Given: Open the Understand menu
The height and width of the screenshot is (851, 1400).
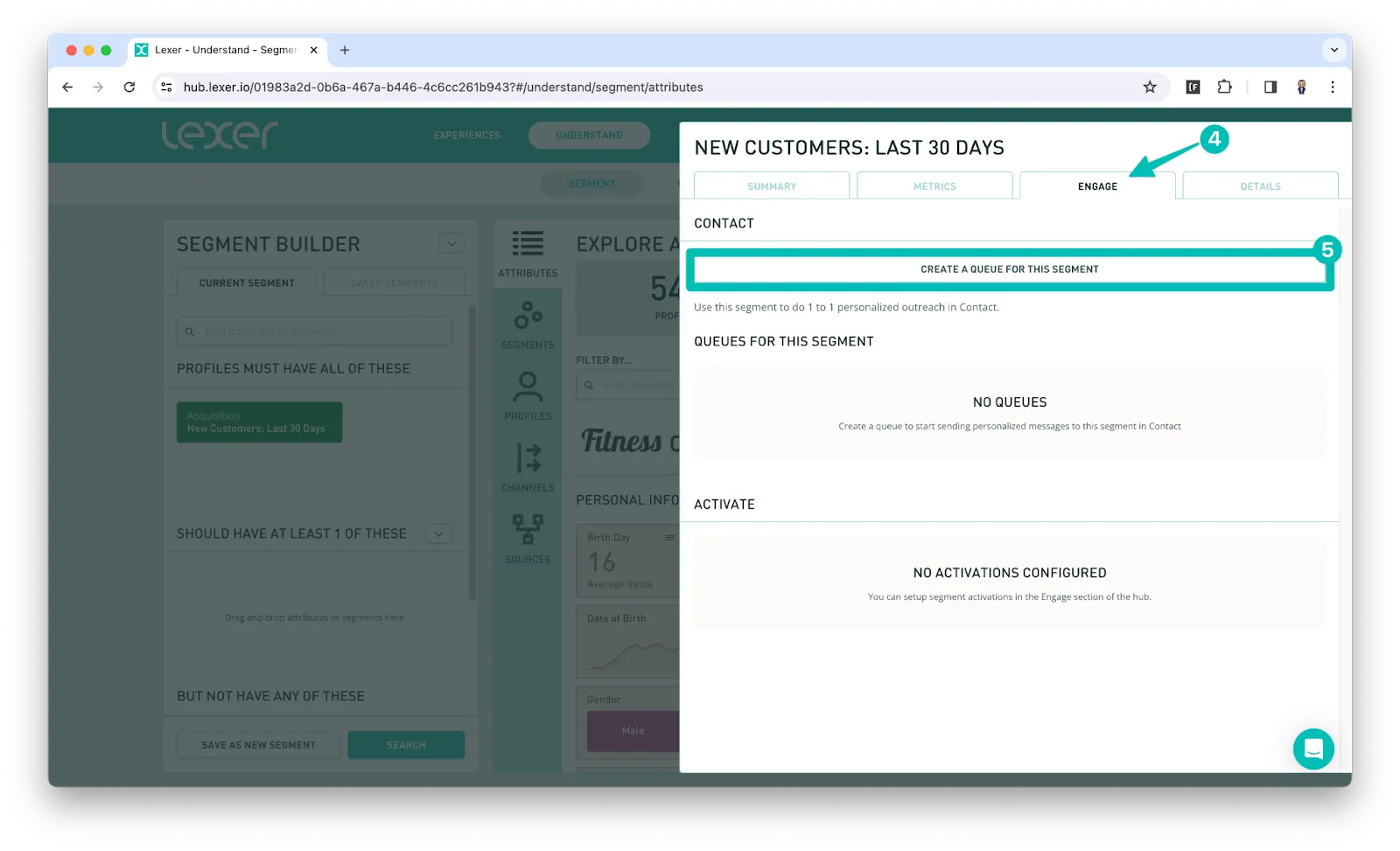Looking at the screenshot, I should [589, 135].
